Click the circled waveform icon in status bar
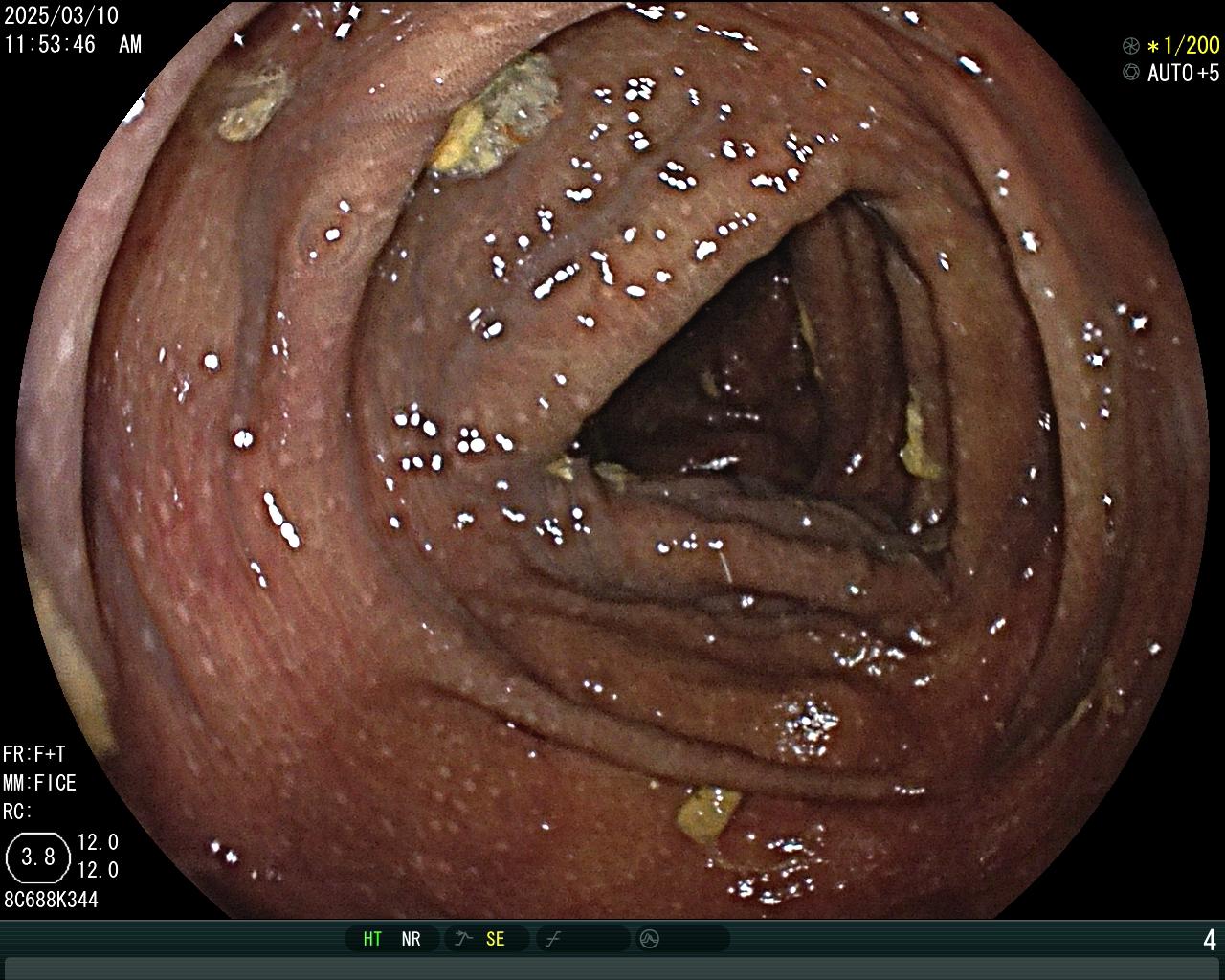 (x=650, y=939)
